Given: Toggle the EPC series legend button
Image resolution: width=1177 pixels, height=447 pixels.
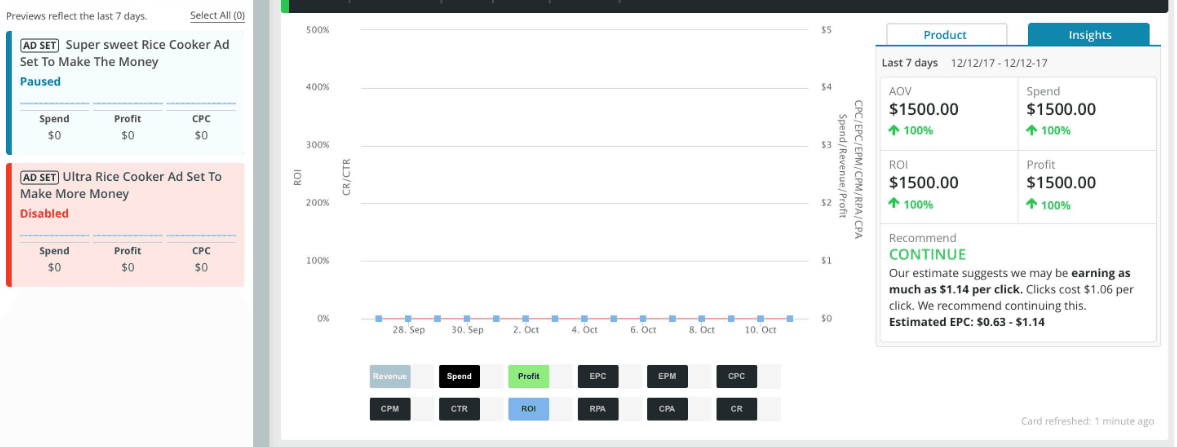Looking at the screenshot, I should point(598,376).
